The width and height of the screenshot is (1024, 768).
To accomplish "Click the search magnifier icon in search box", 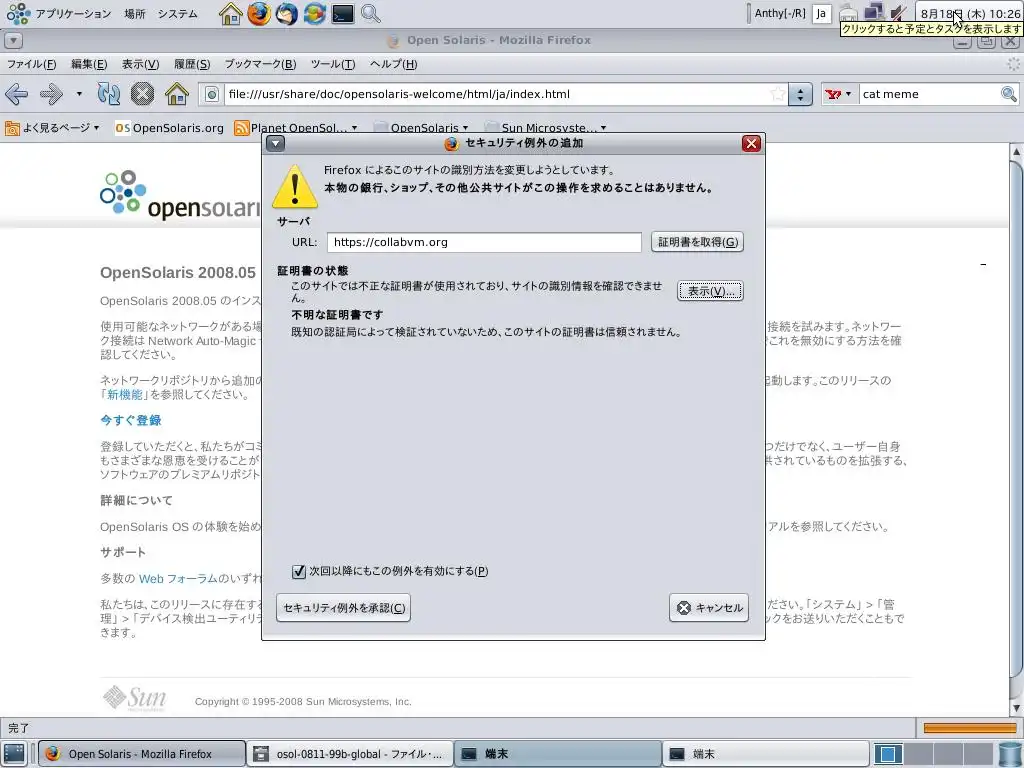I will pyautogui.click(x=1009, y=94).
